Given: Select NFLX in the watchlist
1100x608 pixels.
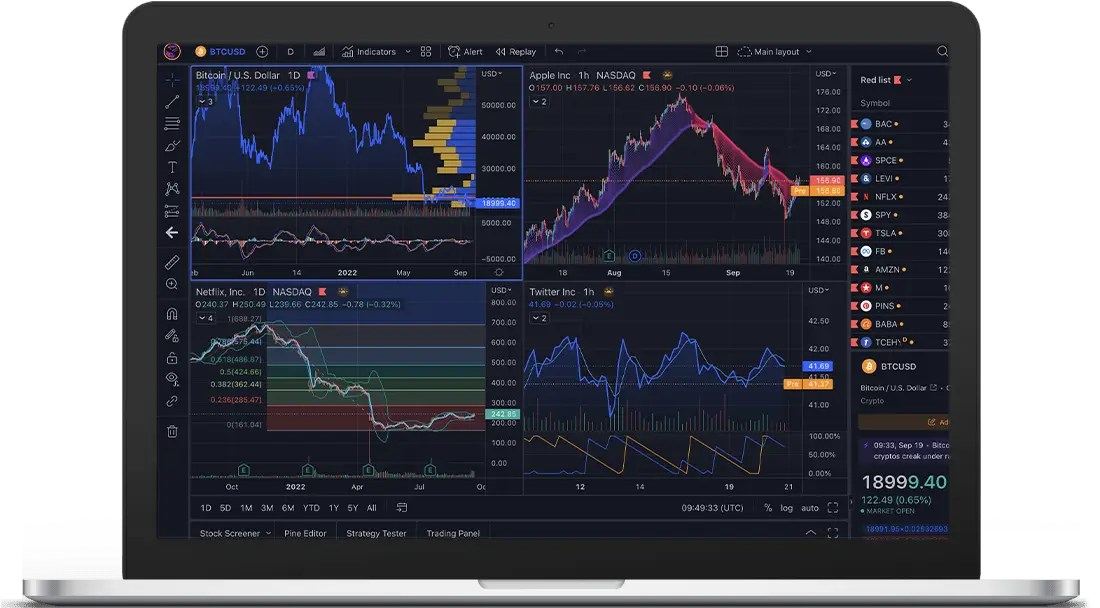Looking at the screenshot, I should point(900,197).
